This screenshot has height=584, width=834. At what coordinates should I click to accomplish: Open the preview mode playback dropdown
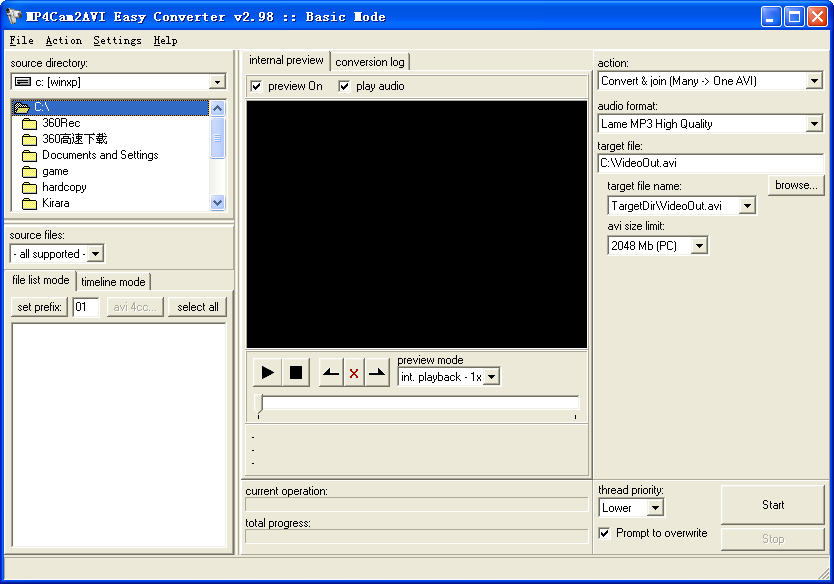[492, 377]
